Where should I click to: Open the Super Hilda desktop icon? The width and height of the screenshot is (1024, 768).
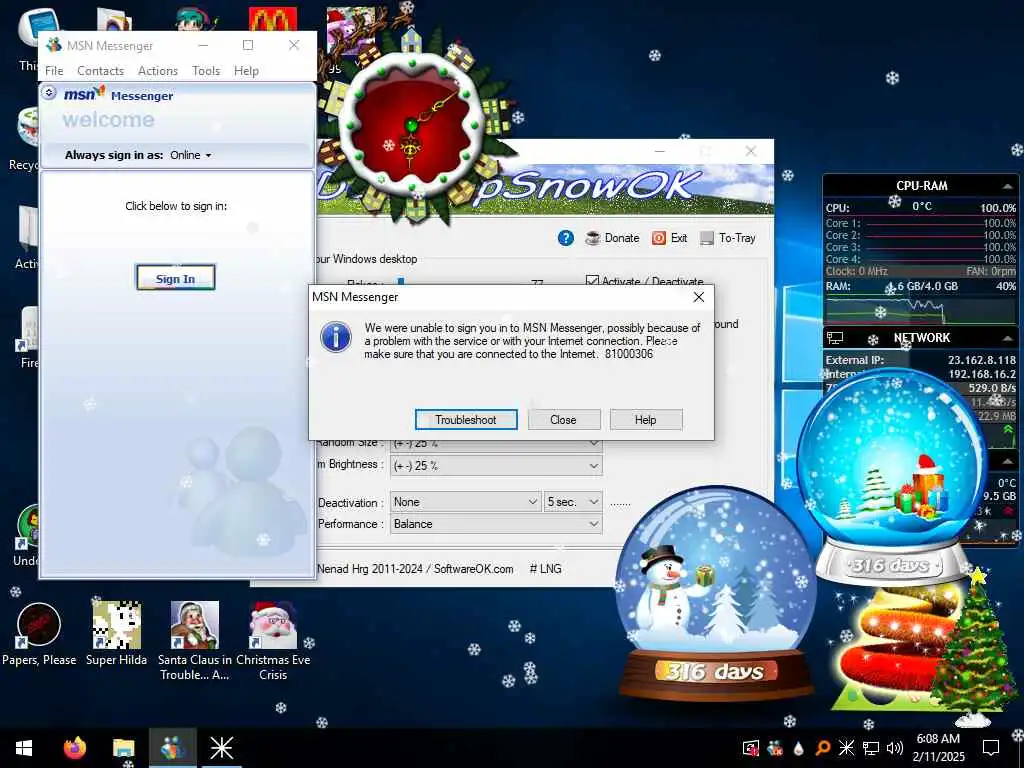[116, 633]
